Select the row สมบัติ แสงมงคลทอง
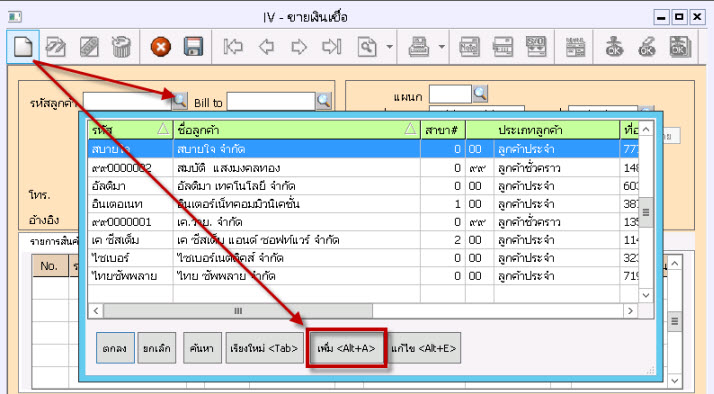714x394 pixels. point(363,168)
